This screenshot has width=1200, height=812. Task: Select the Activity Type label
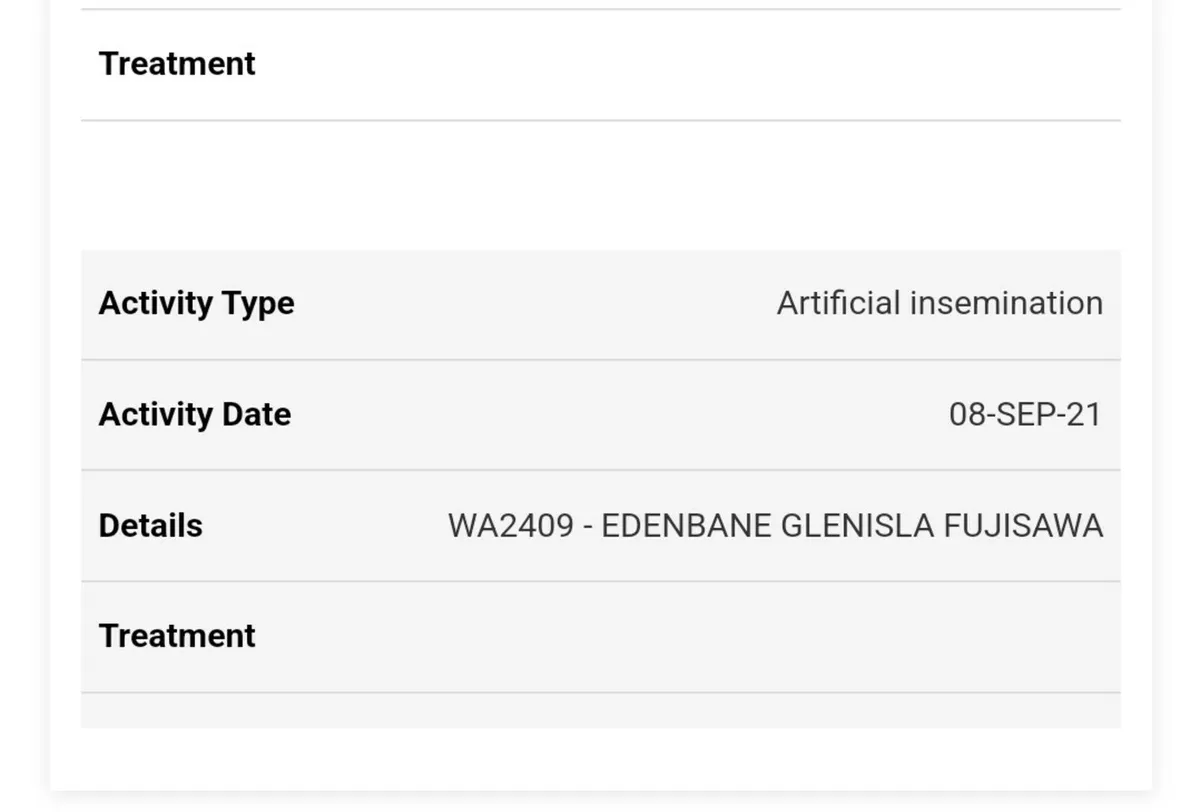[196, 303]
